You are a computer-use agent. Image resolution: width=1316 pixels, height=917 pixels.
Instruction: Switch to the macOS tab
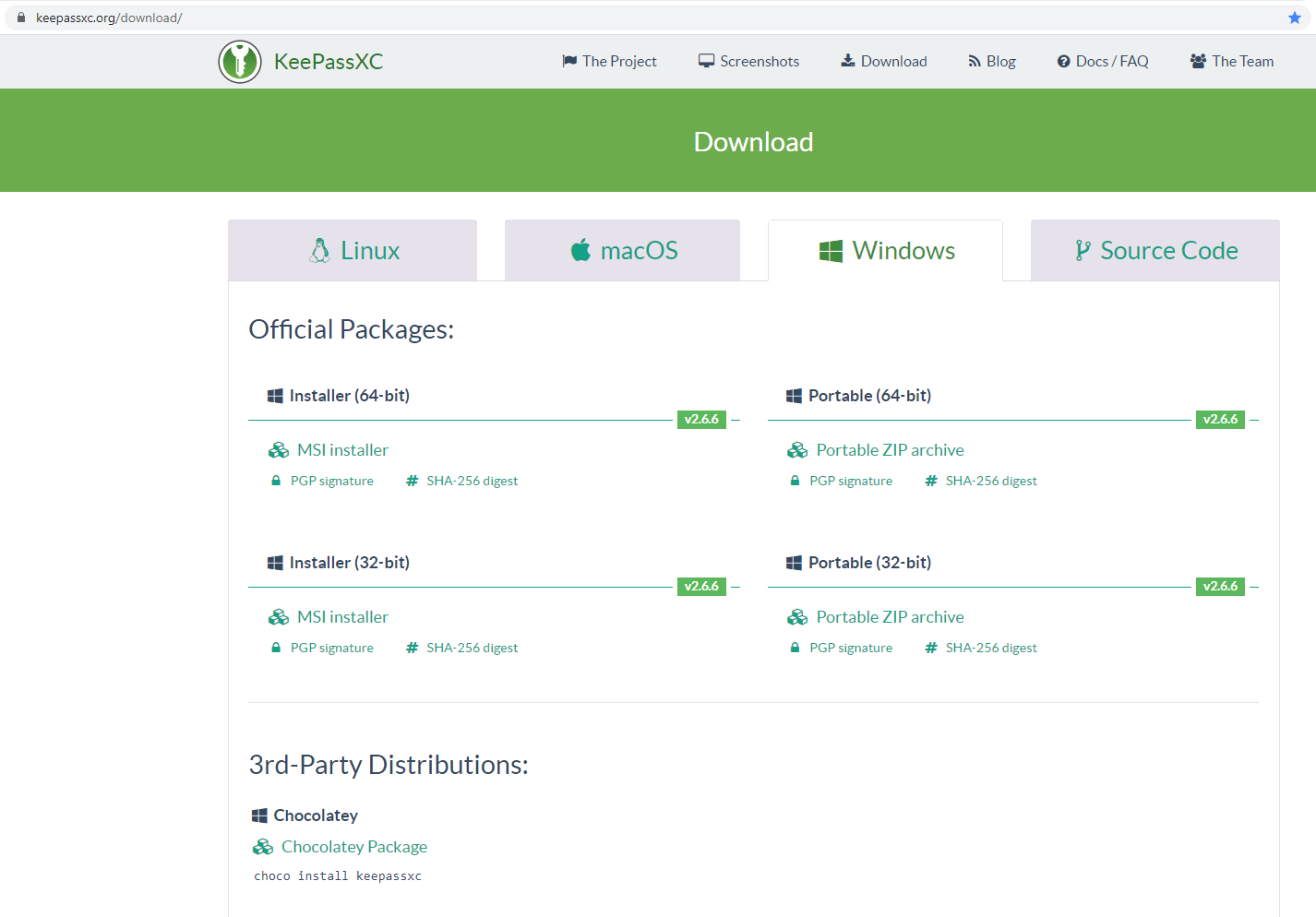[x=622, y=250]
